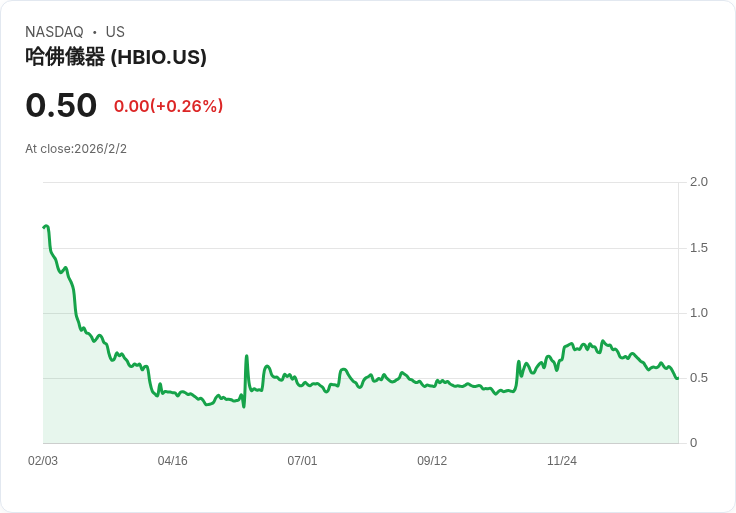The width and height of the screenshot is (736, 513).
Task: Click the chart line's starting peak near 02/03
Action: tap(46, 227)
